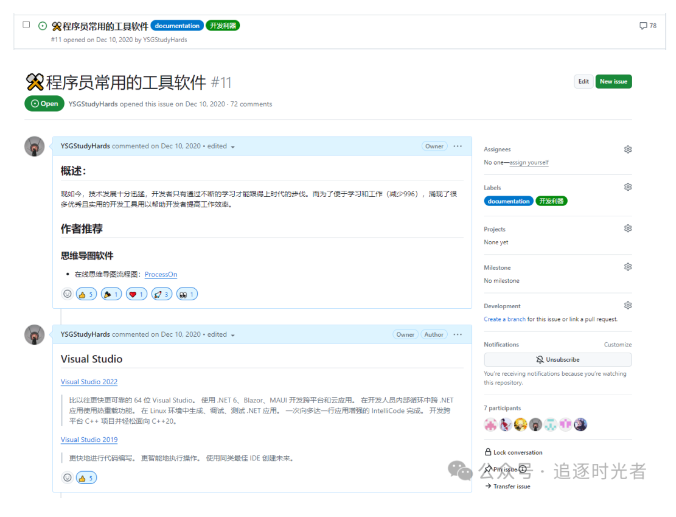Click Lock conversation in the sidebar
This screenshot has width=676, height=517.
(x=518, y=452)
